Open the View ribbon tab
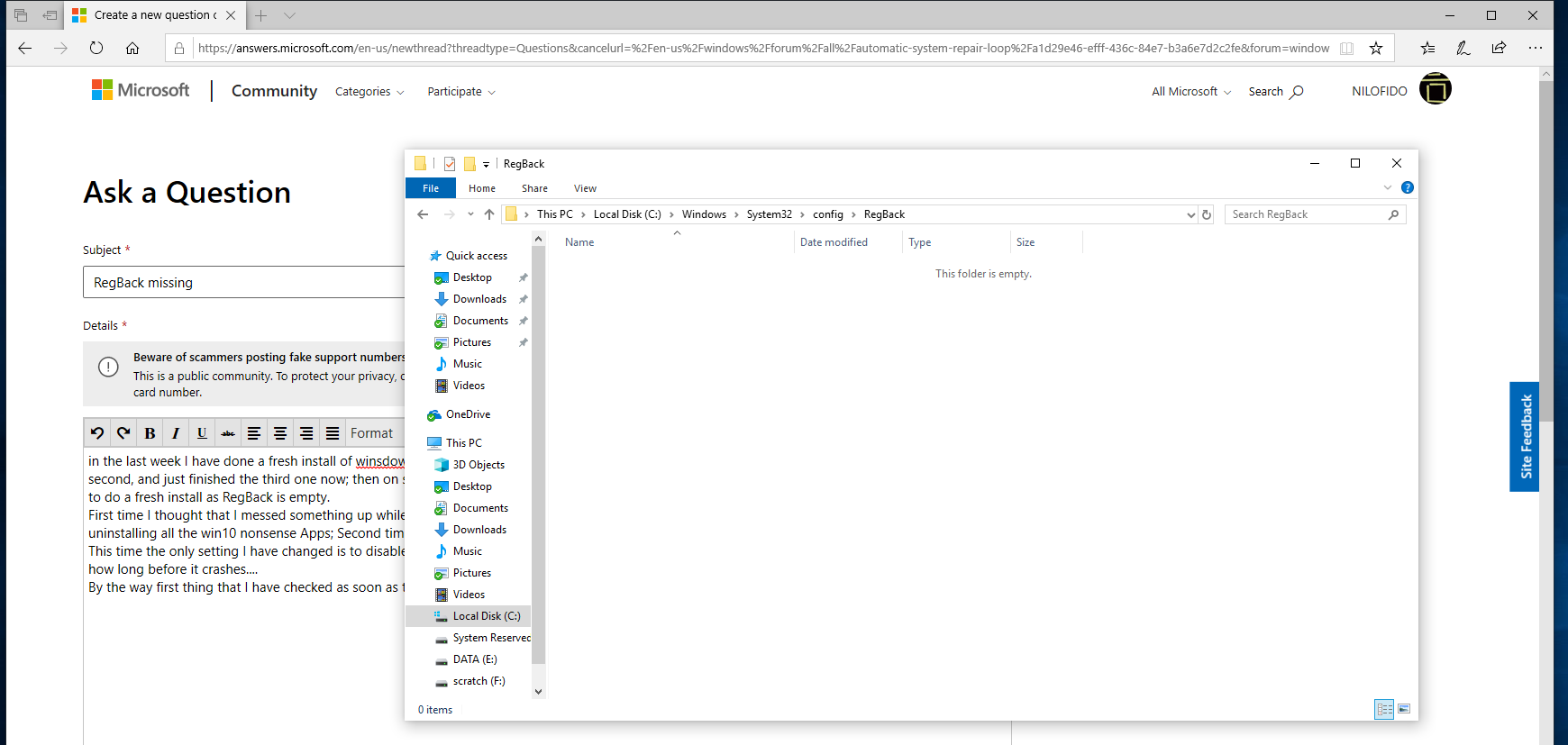1568x745 pixels. tap(585, 188)
